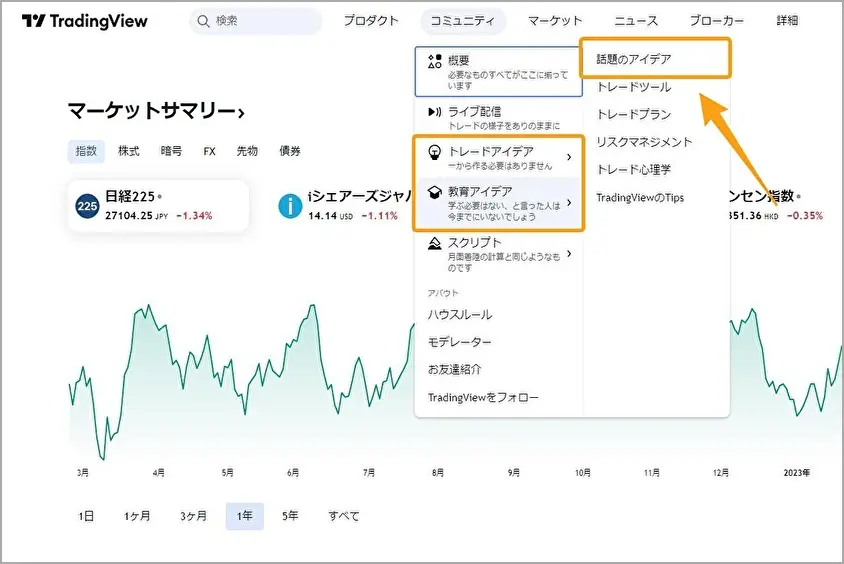The height and width of the screenshot is (564, 844).
Task: Switch to the 先物 tab
Action: pyautogui.click(x=247, y=151)
